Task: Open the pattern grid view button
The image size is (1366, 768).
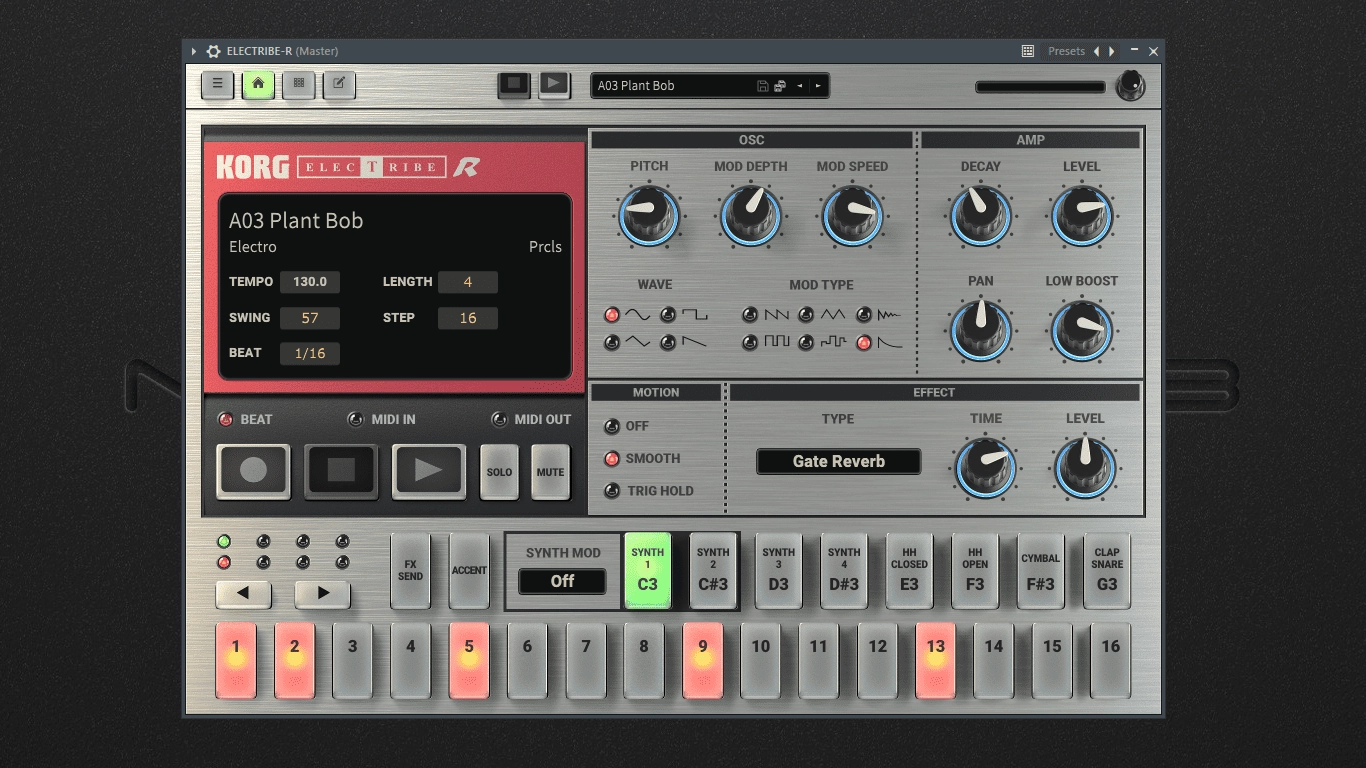Action: tap(298, 84)
